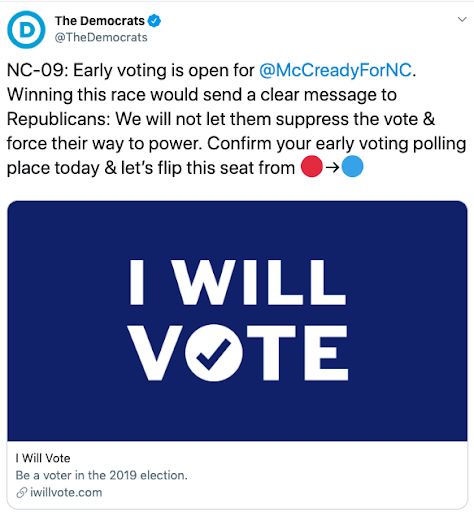
Task: Open the @McCreadyForNC mention link
Action: pos(335,70)
